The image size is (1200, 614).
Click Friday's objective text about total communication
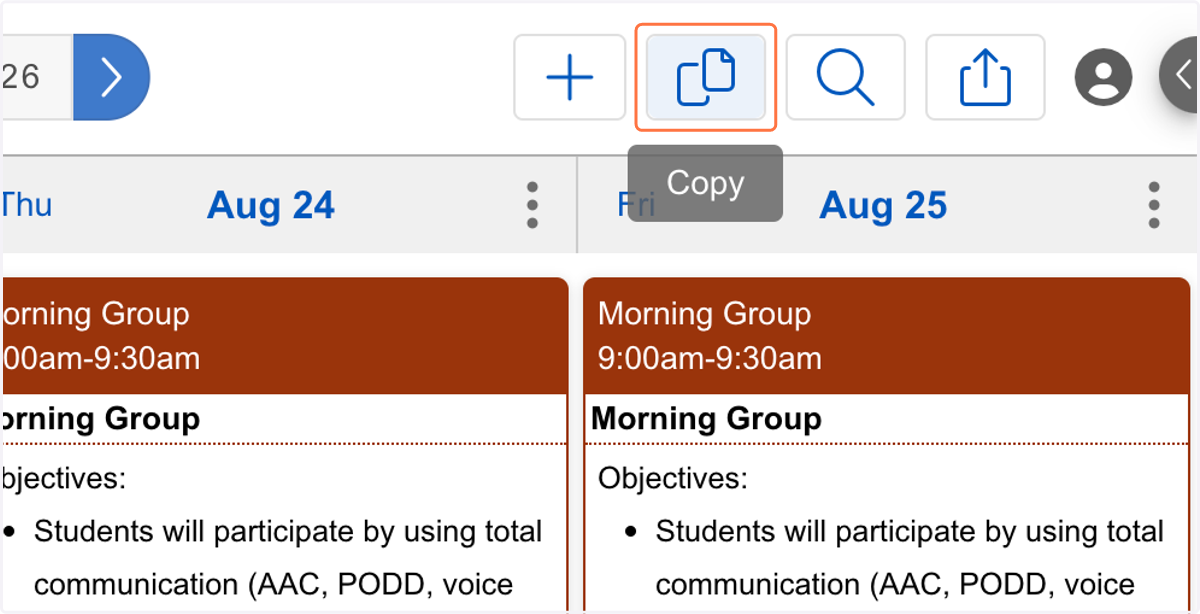point(908,558)
